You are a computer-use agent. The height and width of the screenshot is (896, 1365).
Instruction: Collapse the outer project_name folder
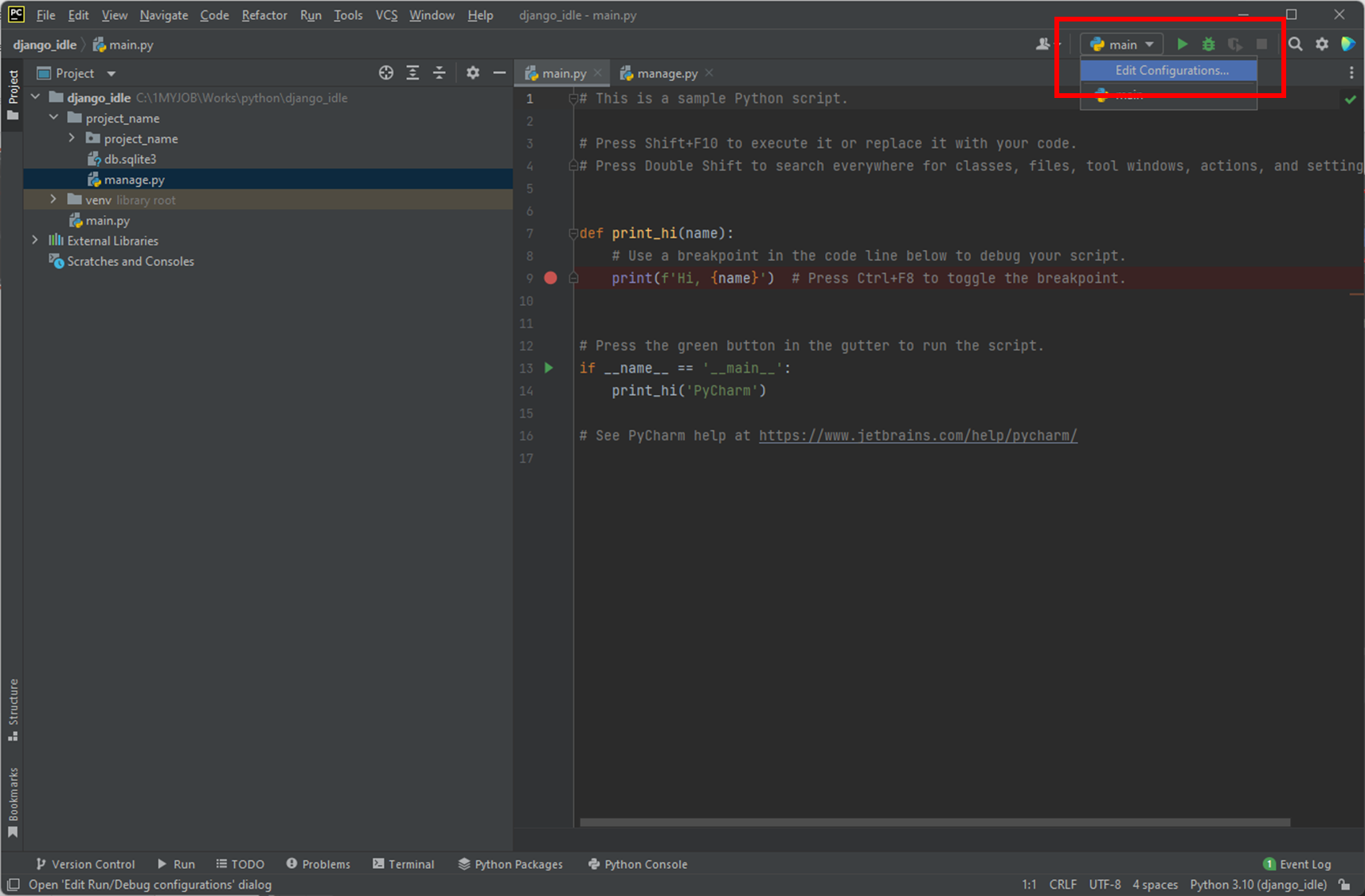(x=54, y=118)
